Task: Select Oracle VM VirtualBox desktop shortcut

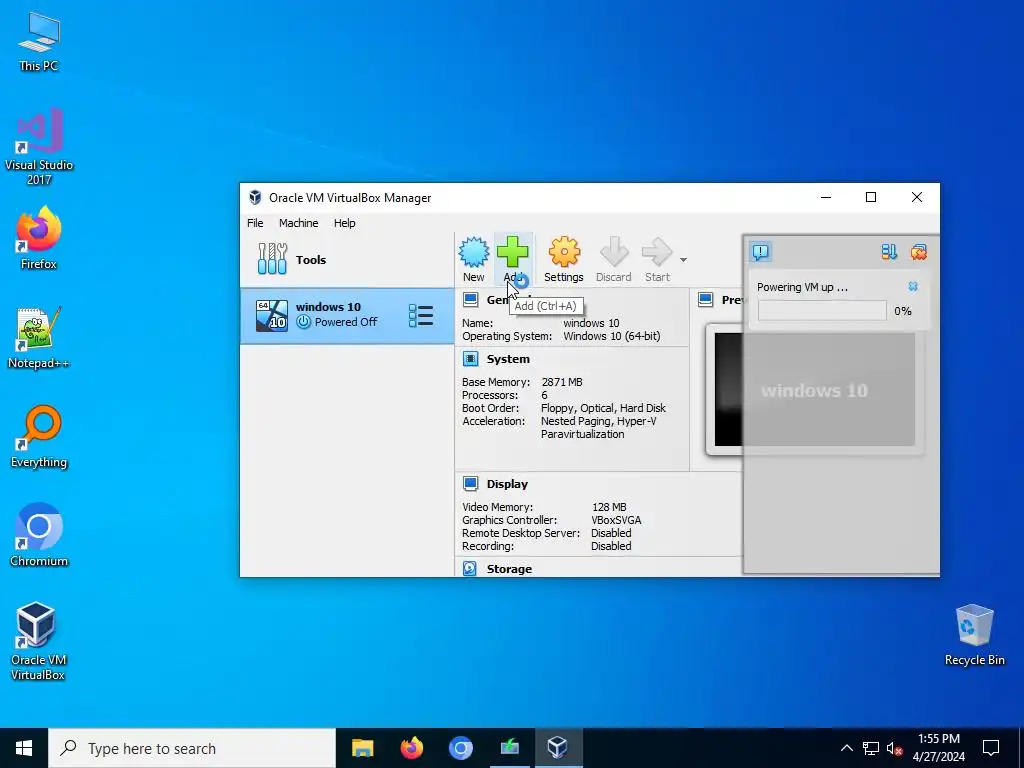Action: tap(38, 641)
